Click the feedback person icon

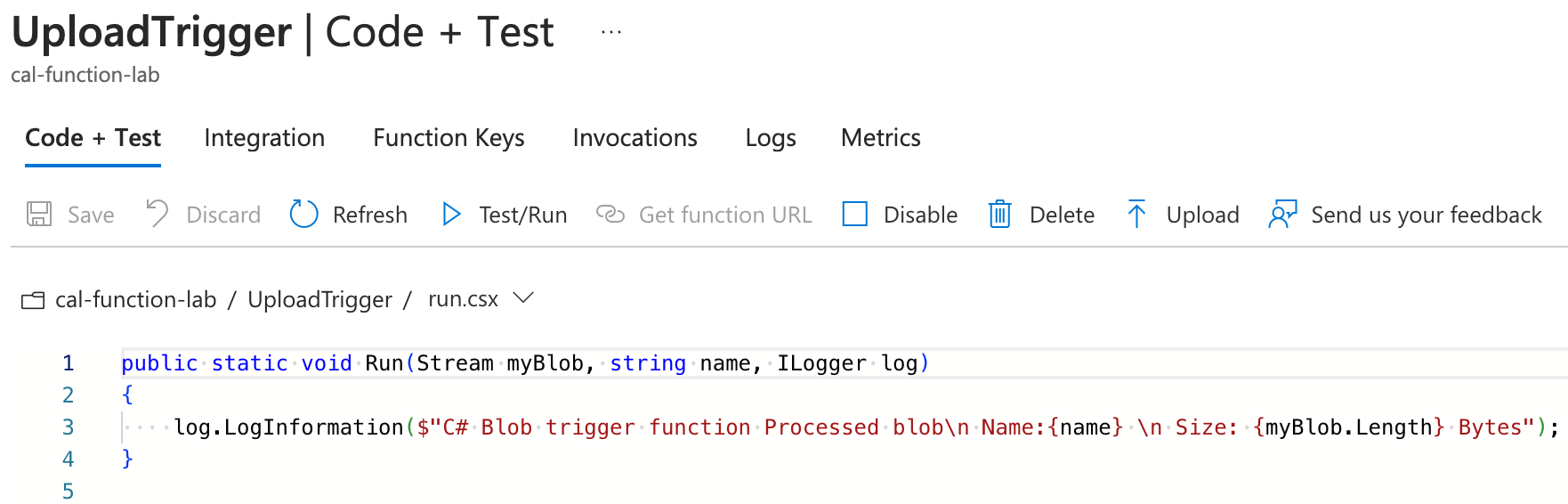point(1282,214)
